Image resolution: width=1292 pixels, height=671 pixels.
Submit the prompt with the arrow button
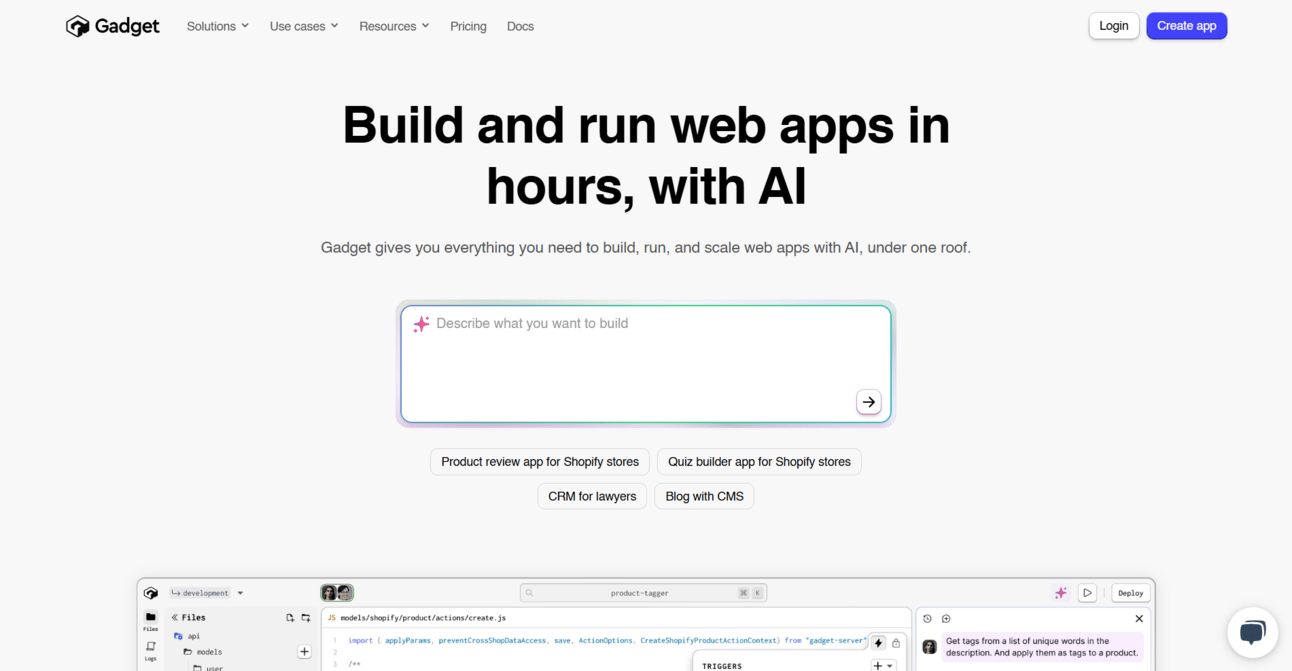[869, 402]
